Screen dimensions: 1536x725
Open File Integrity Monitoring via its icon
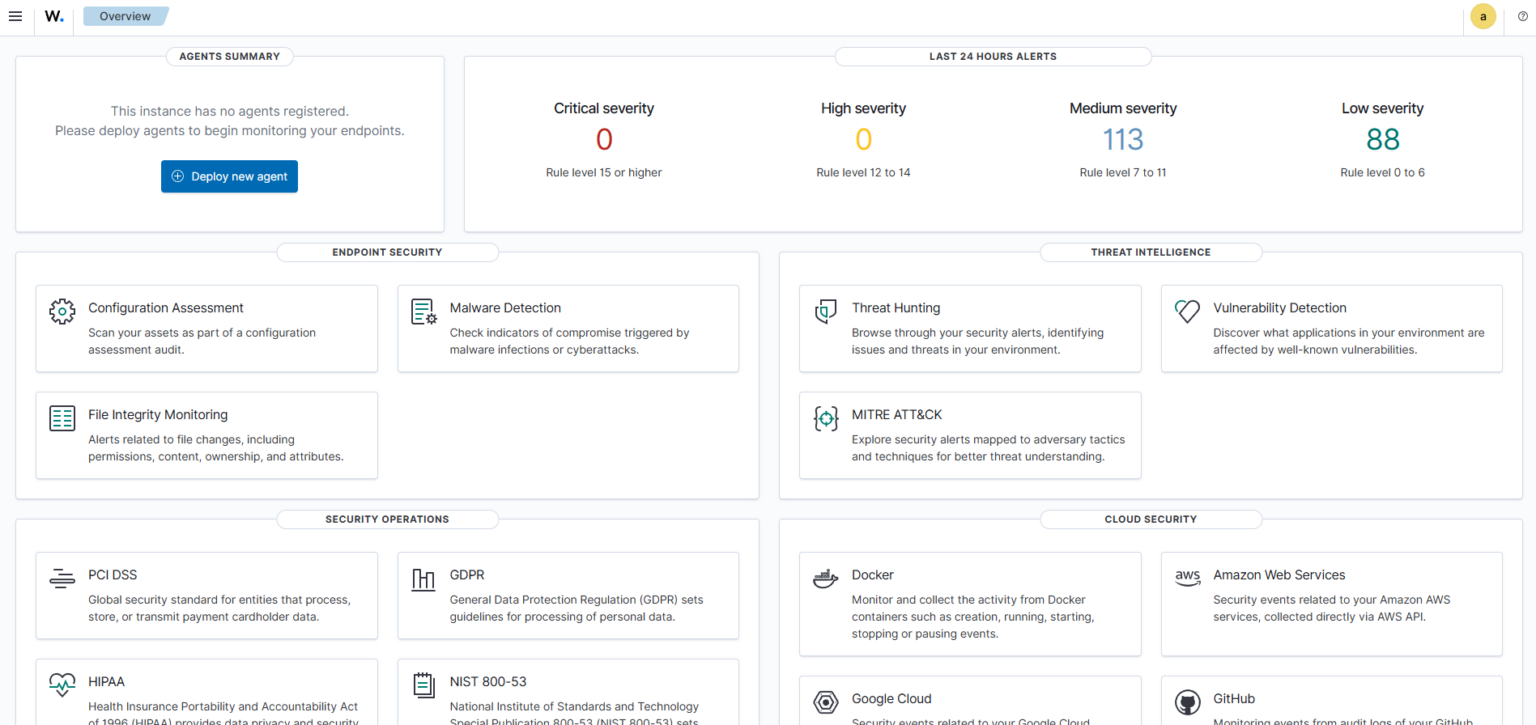point(61,418)
